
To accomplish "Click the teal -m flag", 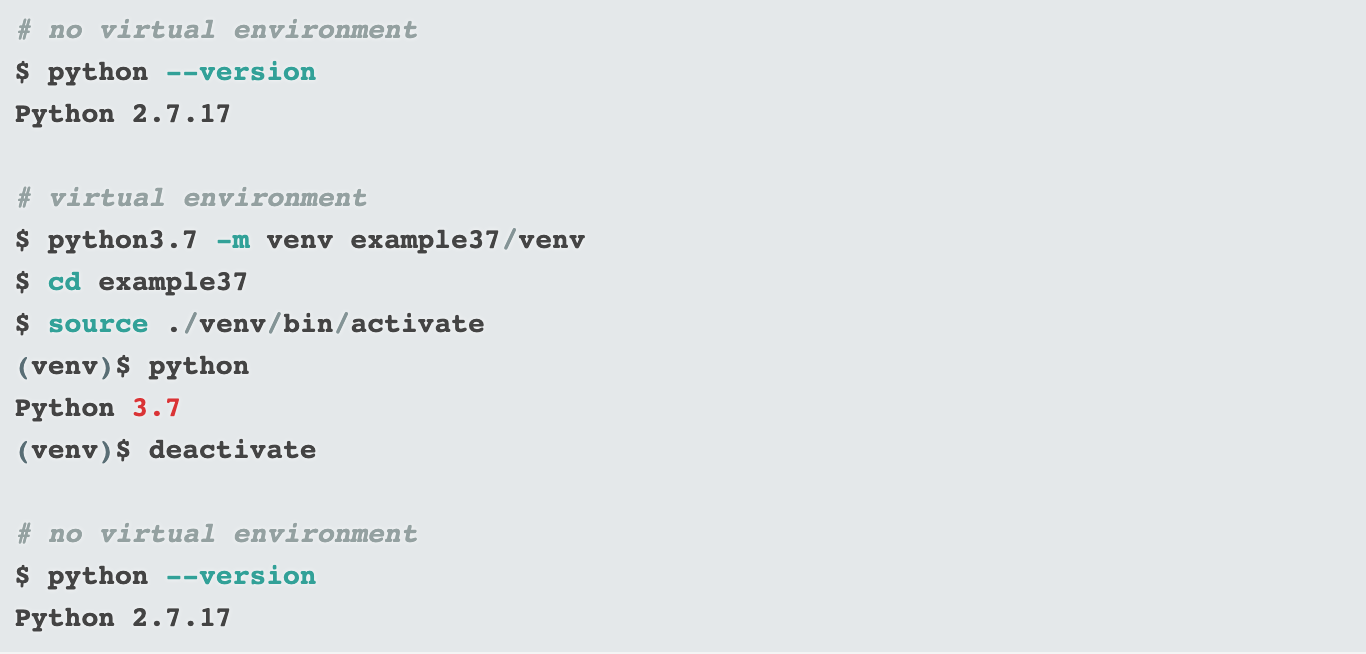I will point(233,240).
